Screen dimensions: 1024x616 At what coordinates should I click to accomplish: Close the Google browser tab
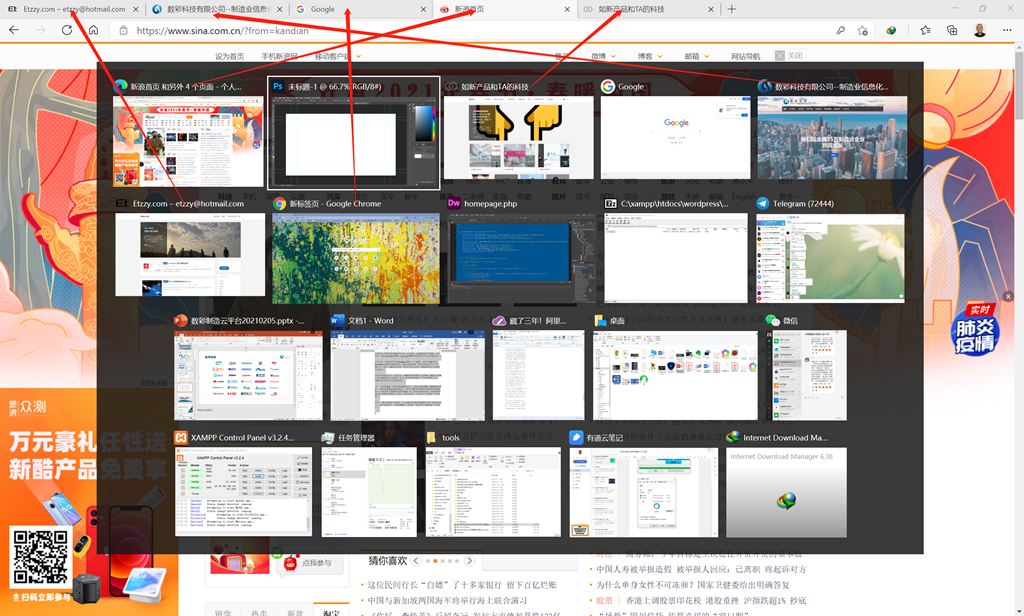pyautogui.click(x=423, y=9)
